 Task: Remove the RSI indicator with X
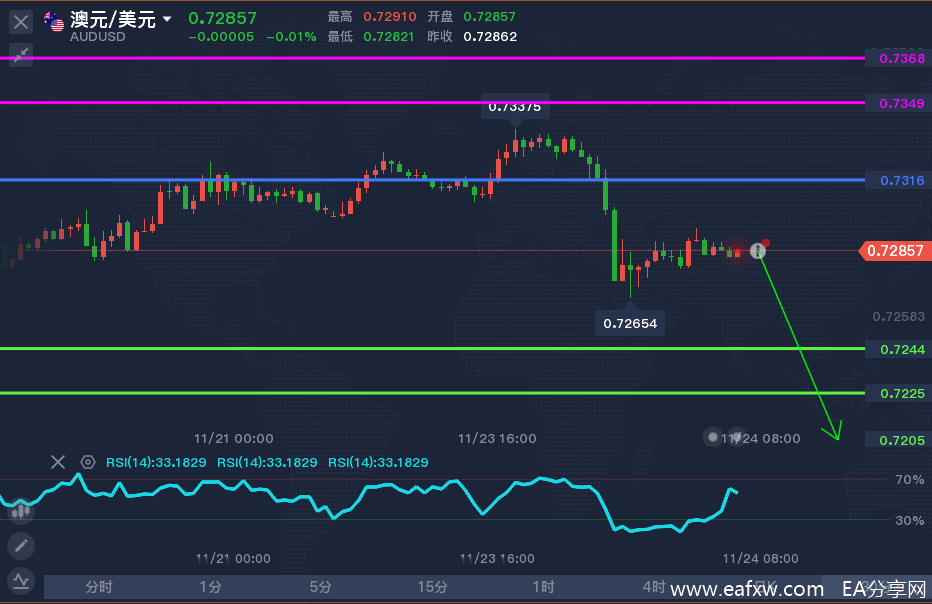coord(58,462)
